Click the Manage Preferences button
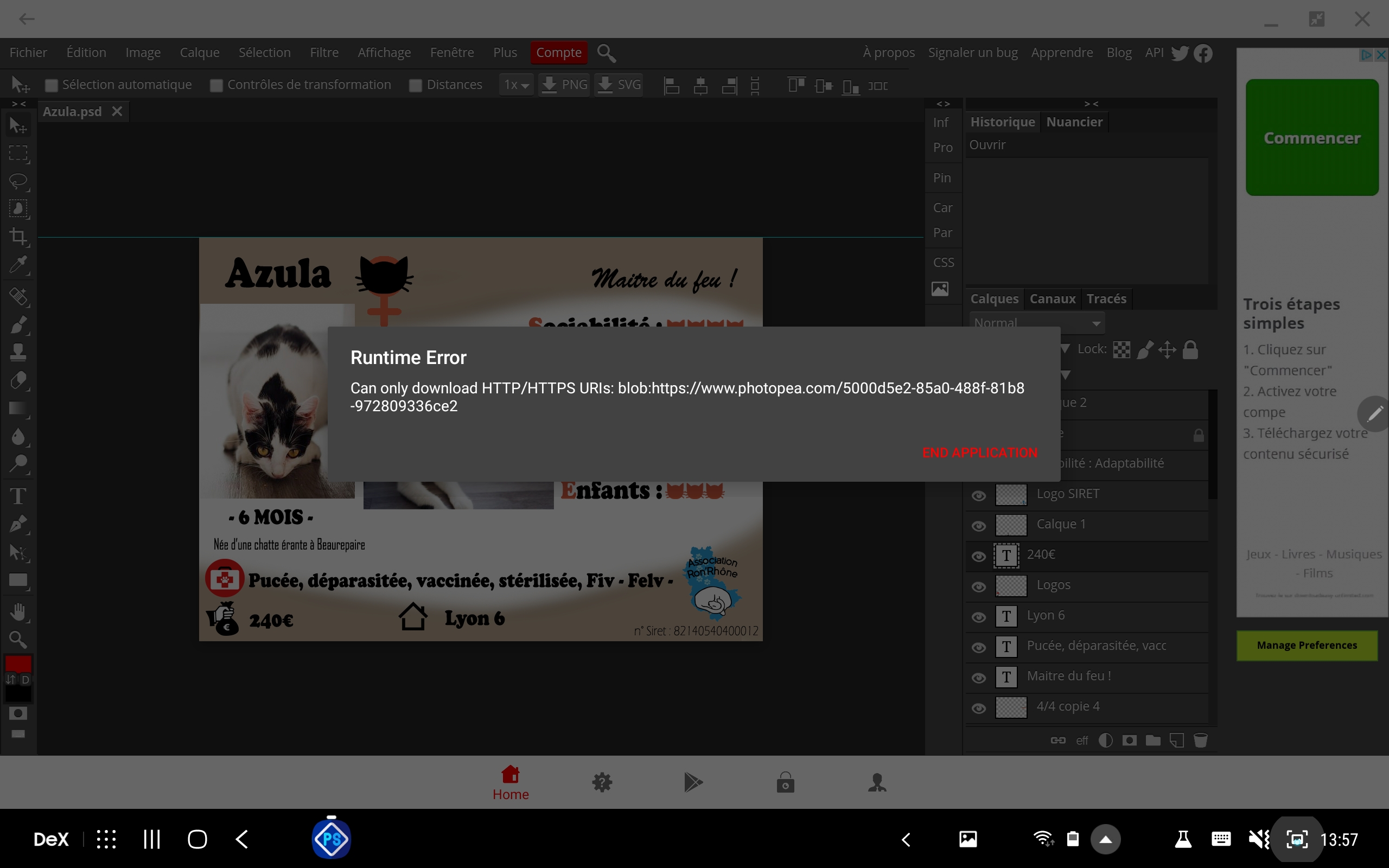Viewport: 1389px width, 868px height. (x=1307, y=645)
